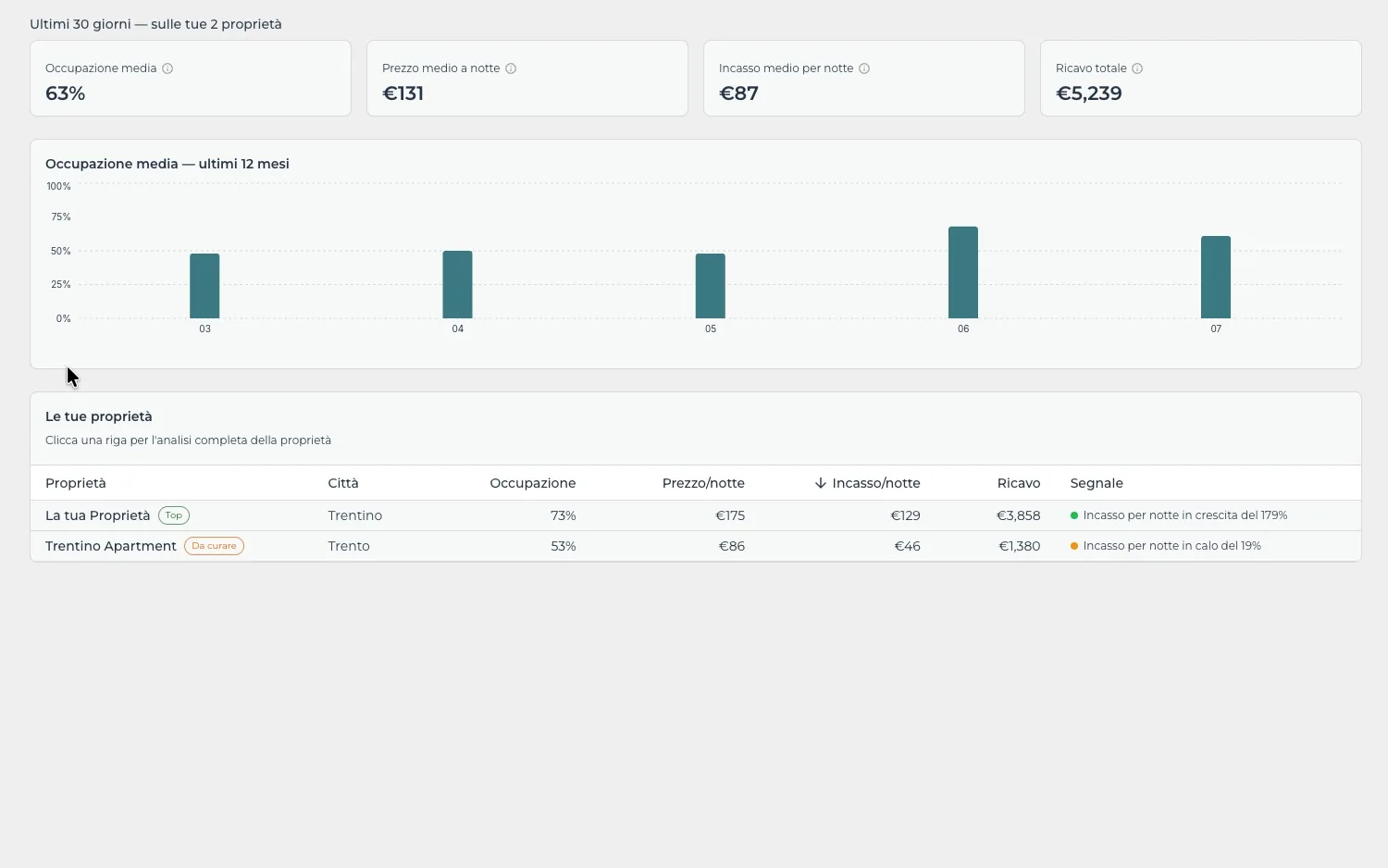Select the chart bar for month 03

[204, 286]
